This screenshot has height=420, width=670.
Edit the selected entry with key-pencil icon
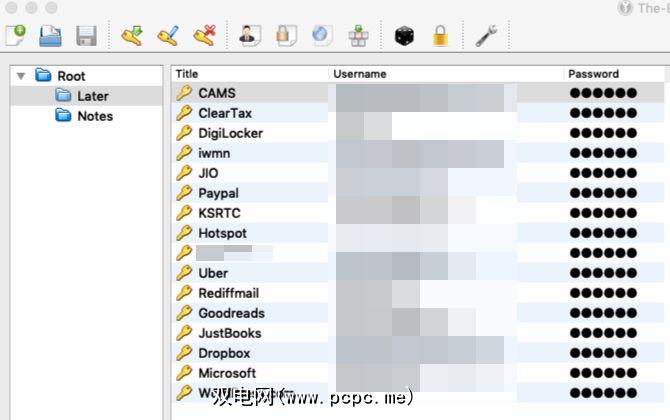(x=168, y=35)
